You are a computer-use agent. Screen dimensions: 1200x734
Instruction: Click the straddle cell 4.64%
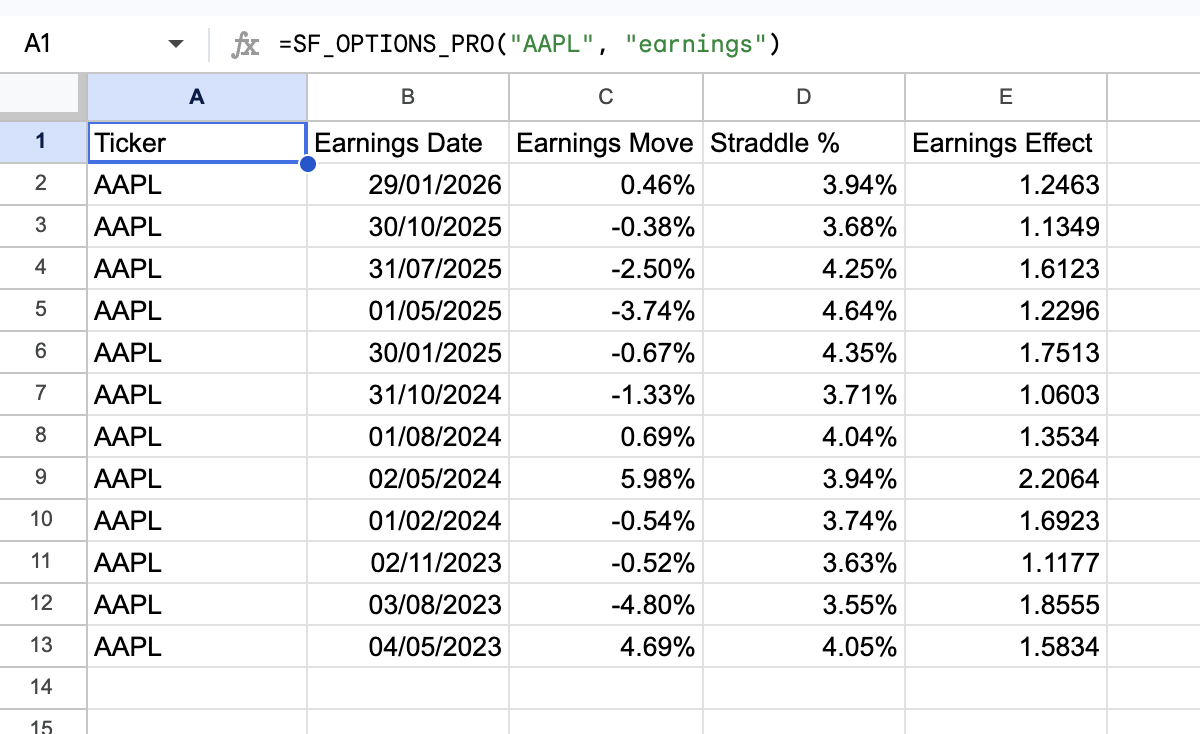[804, 310]
